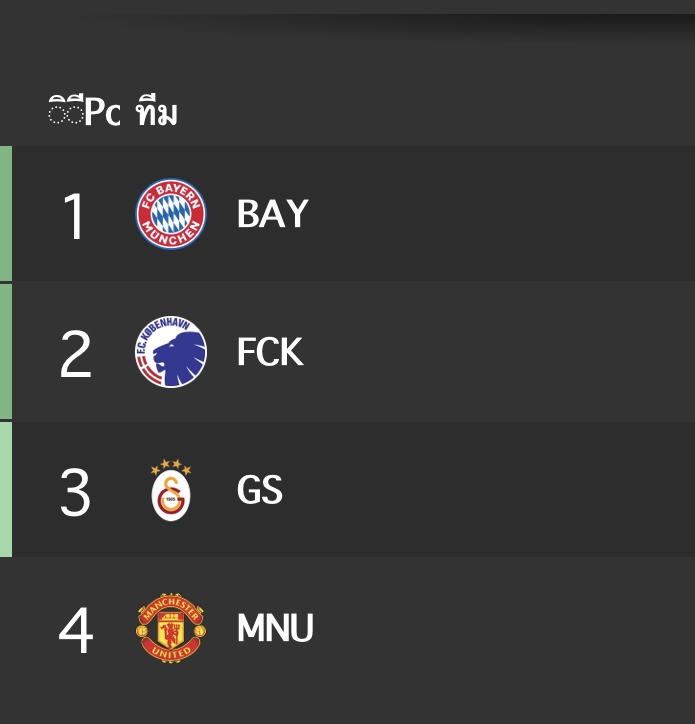Open the FCK team name

[x=270, y=351]
